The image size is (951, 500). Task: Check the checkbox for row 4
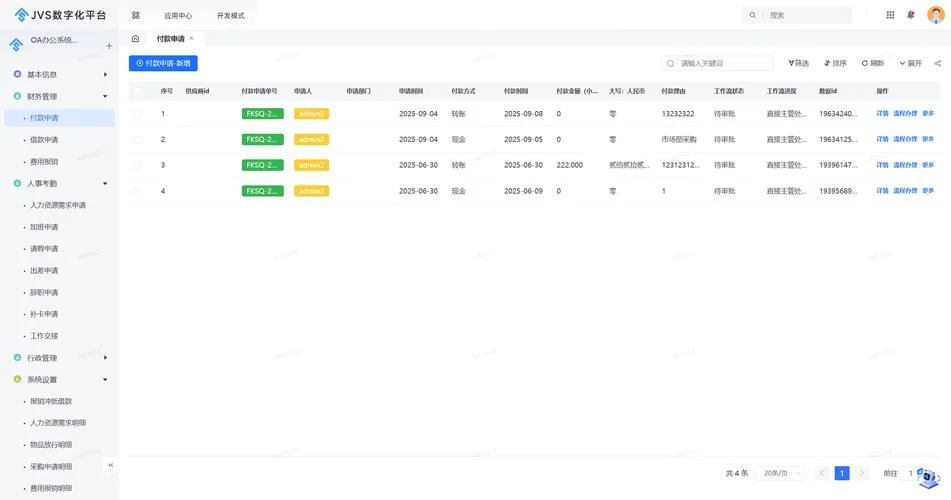[137, 191]
